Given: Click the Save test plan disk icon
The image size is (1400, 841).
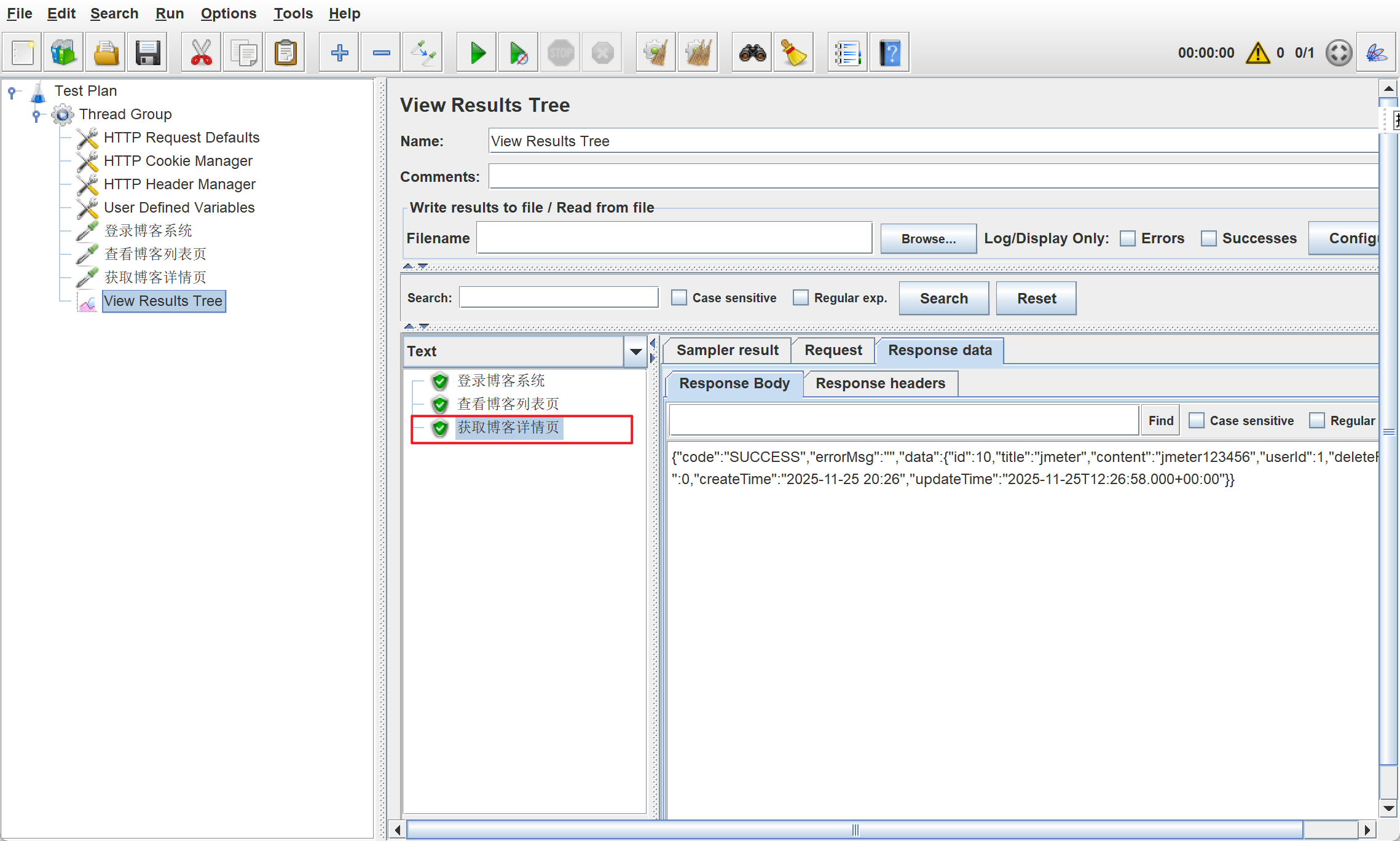Looking at the screenshot, I should click(x=147, y=53).
